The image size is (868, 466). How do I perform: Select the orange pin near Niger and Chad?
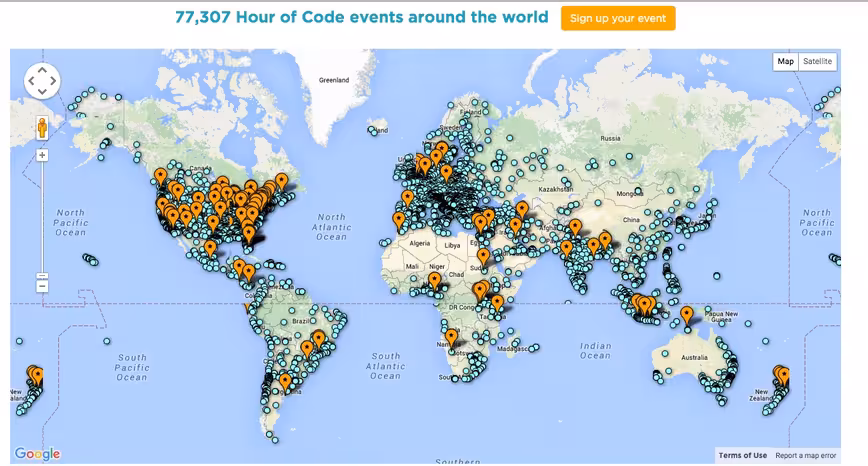click(435, 281)
